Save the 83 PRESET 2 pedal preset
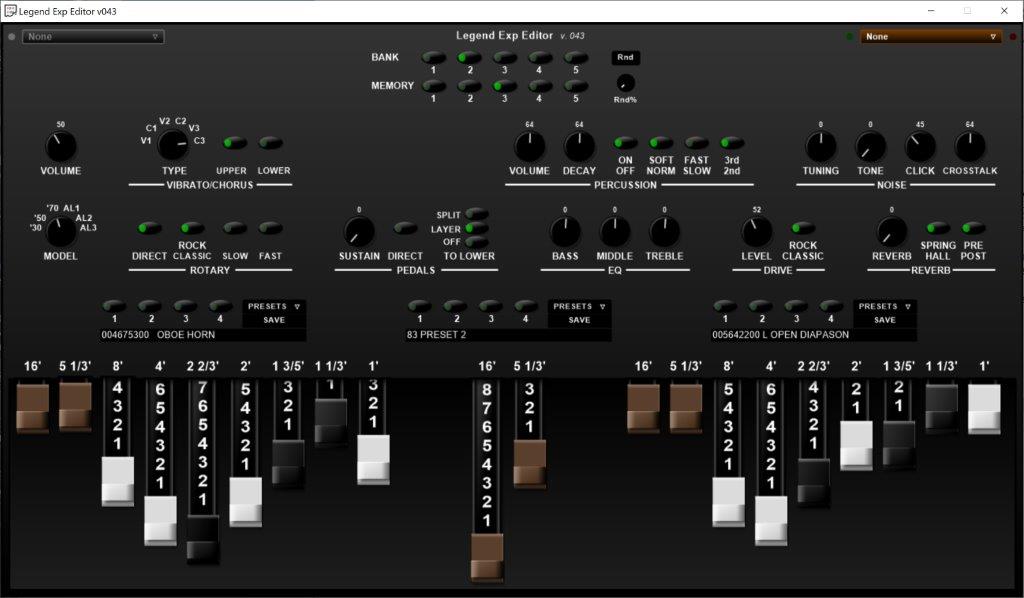The width and height of the screenshot is (1024, 598). point(579,320)
